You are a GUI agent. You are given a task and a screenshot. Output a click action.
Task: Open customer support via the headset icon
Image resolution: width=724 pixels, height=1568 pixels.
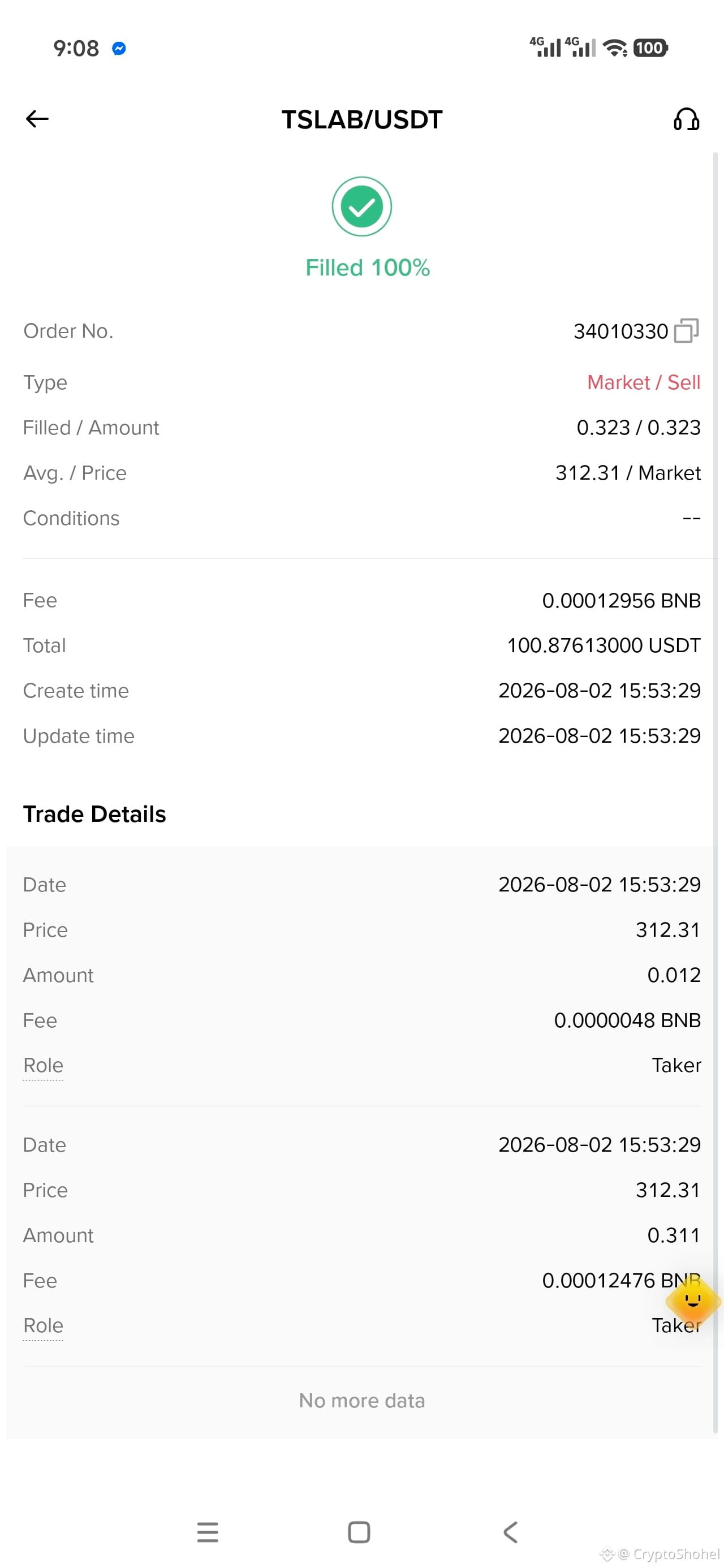[686, 119]
